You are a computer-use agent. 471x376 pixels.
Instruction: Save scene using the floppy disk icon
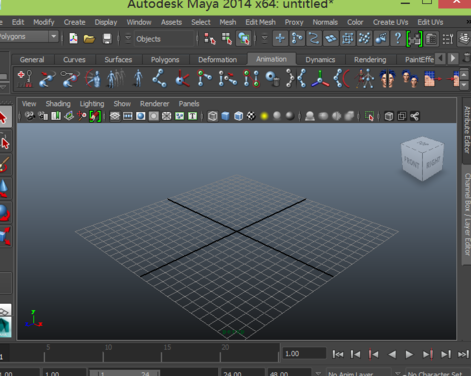pyautogui.click(x=107, y=39)
